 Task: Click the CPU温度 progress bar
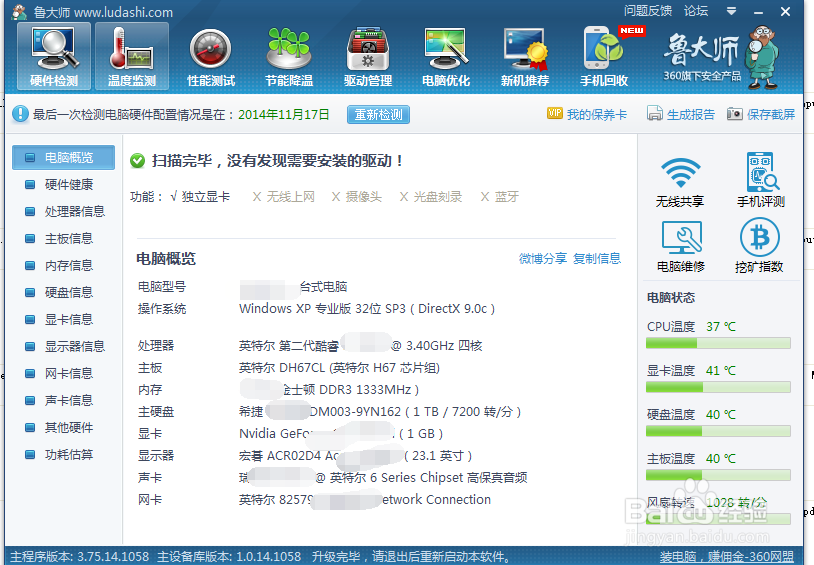click(718, 343)
